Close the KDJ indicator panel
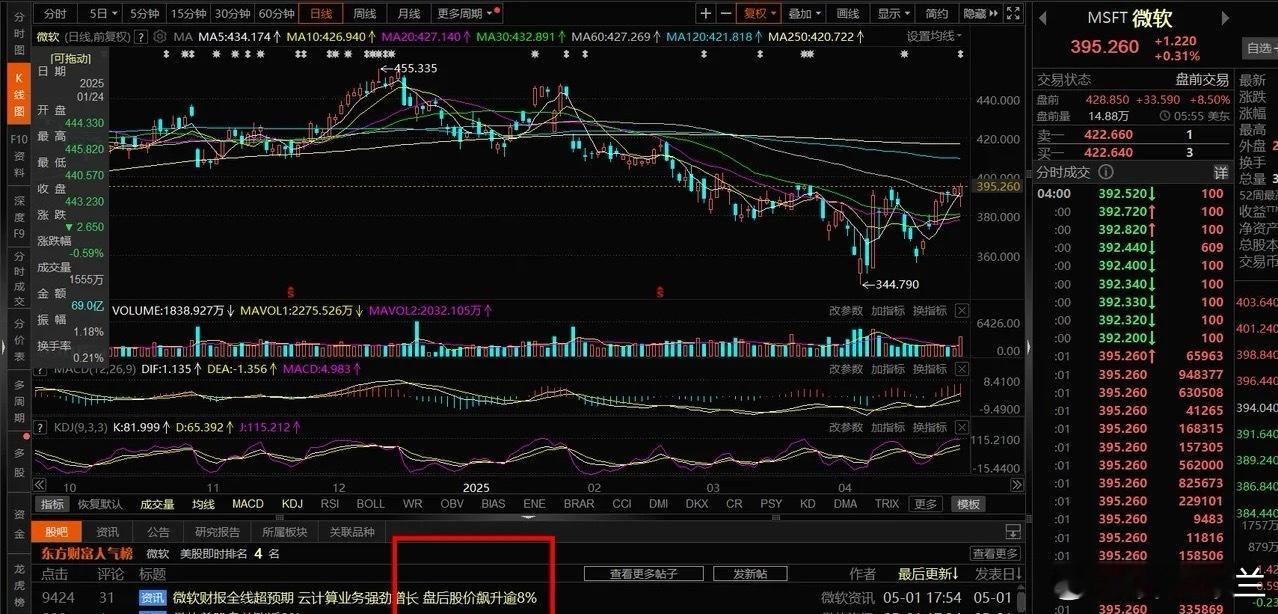This screenshot has height=614, width=1278. tap(962, 427)
